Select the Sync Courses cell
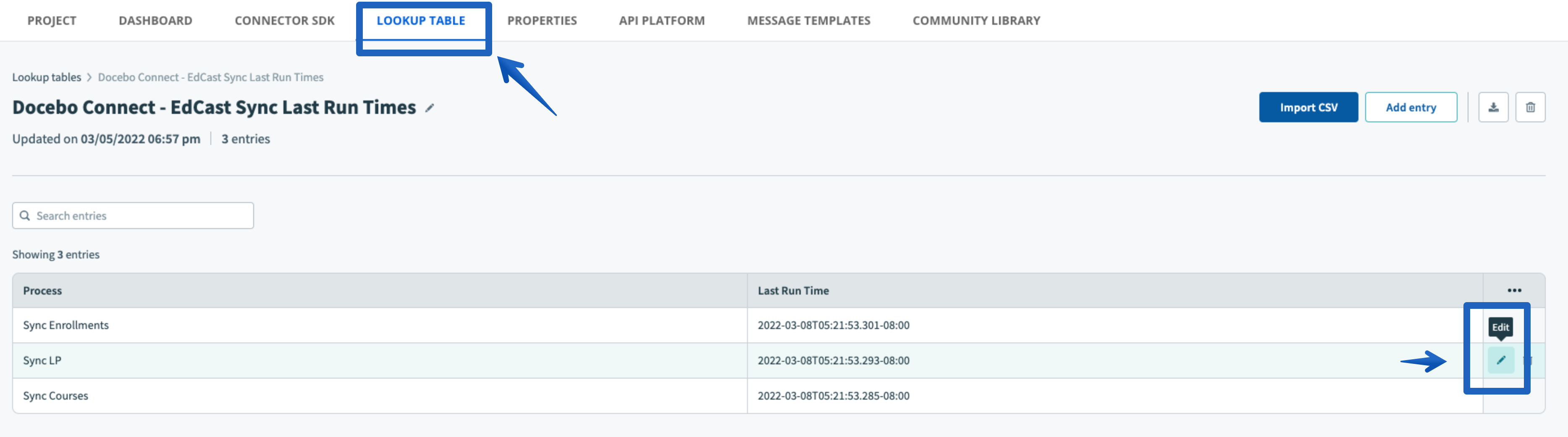The image size is (1568, 437). click(379, 396)
